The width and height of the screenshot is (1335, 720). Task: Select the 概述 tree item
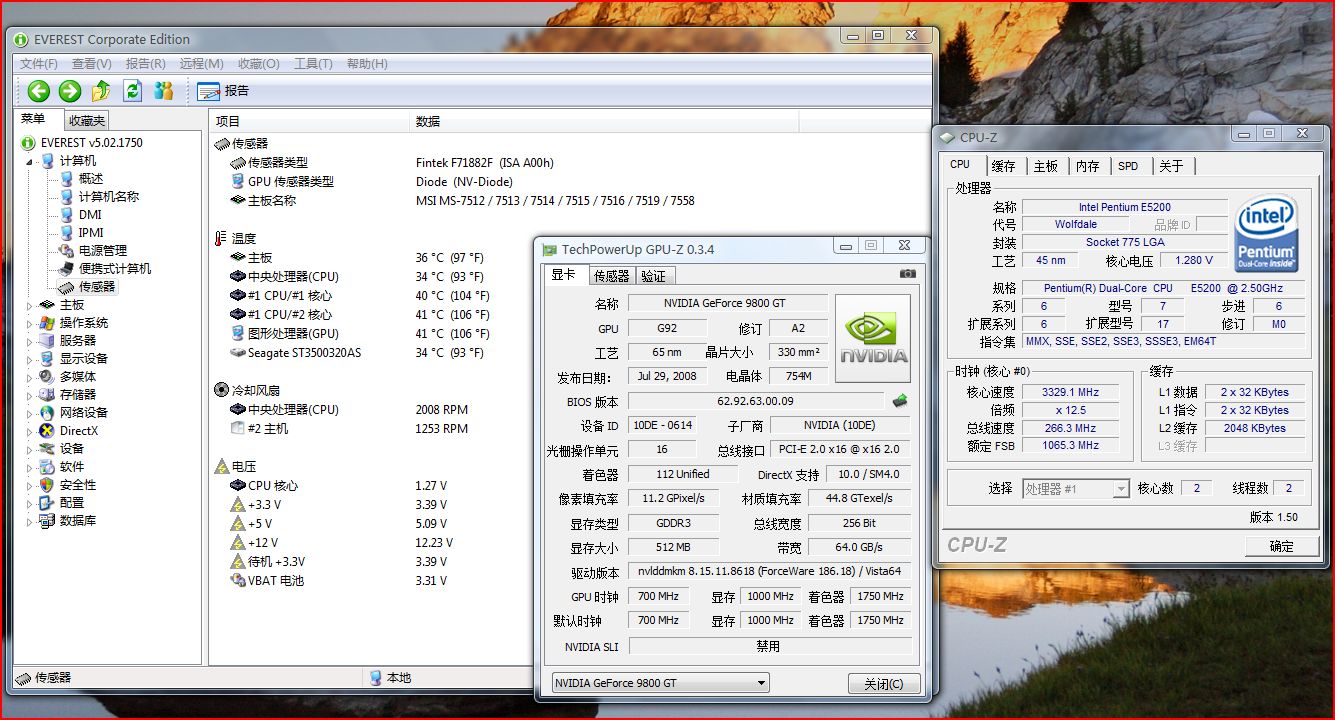tap(91, 179)
